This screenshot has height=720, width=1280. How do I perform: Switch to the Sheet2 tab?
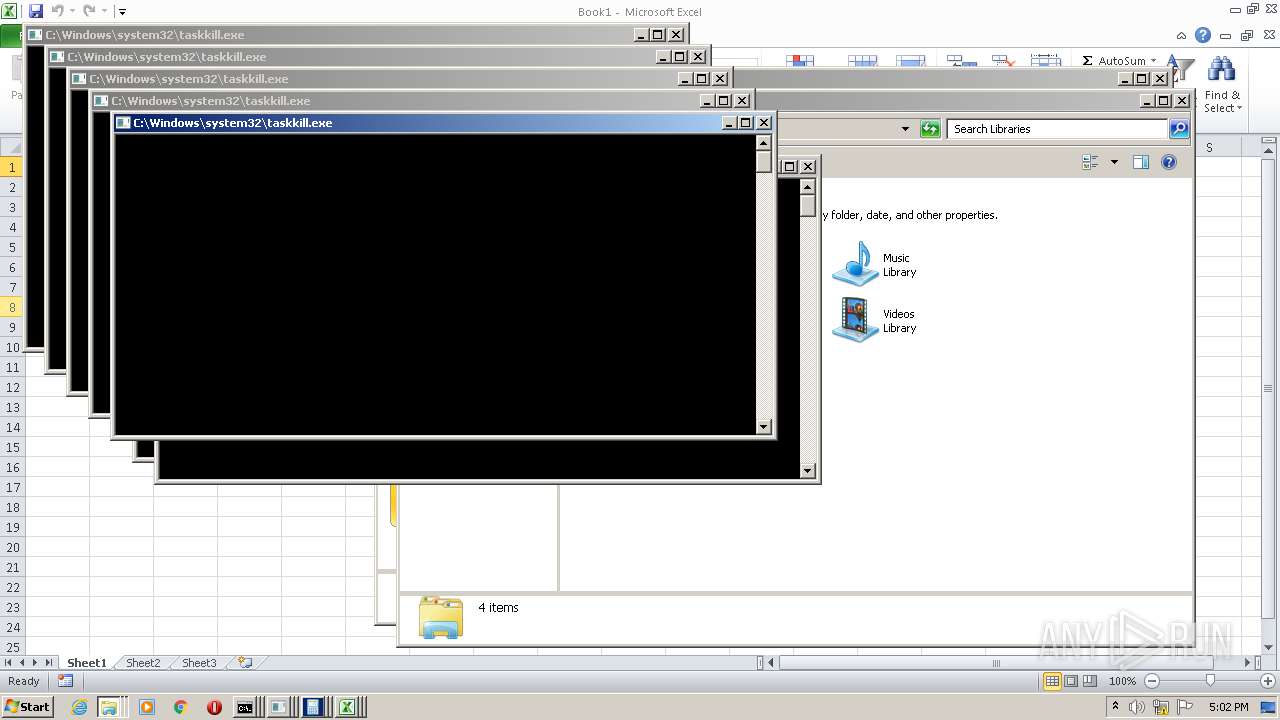click(142, 663)
